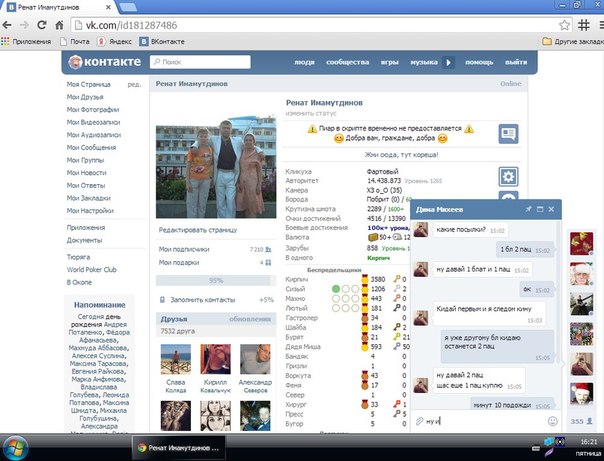Open the сообщества header menu

(347, 62)
